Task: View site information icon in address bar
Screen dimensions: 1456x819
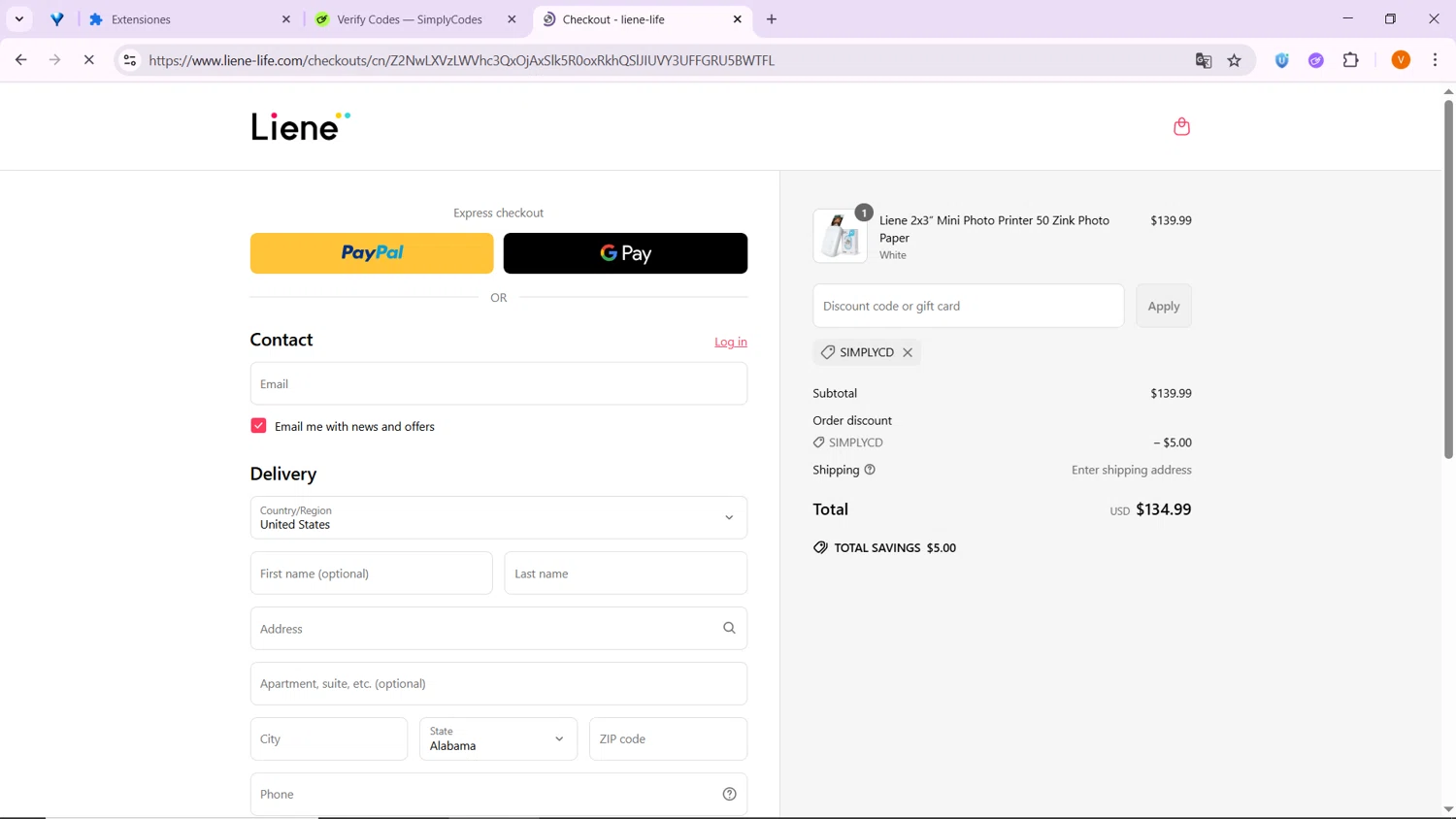Action: (x=129, y=60)
